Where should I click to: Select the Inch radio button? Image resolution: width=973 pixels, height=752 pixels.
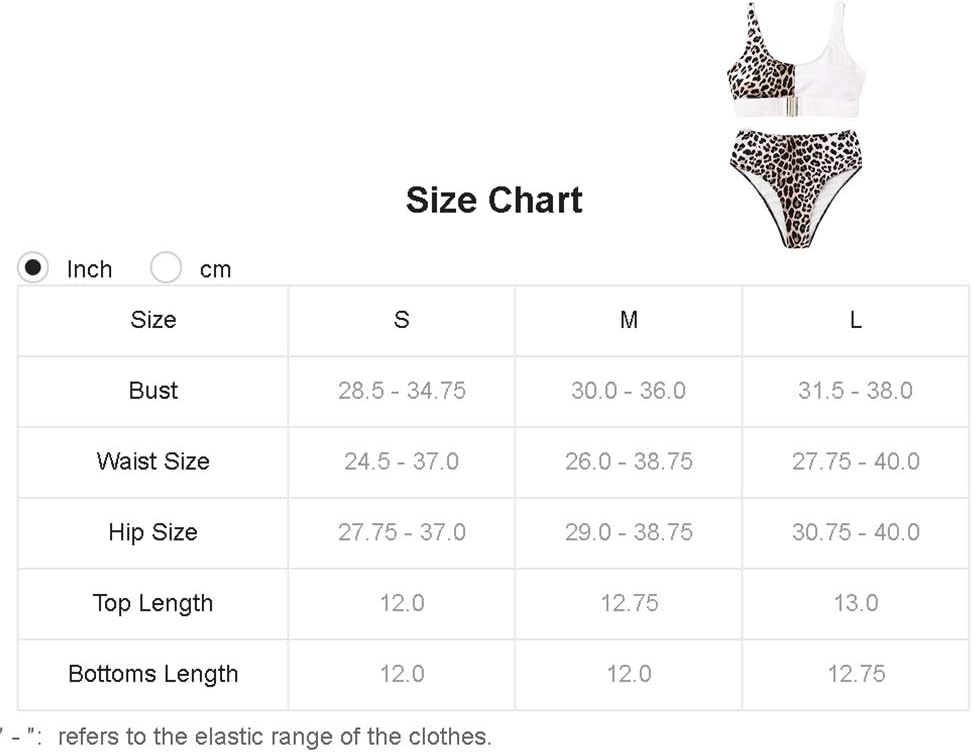(x=33, y=267)
